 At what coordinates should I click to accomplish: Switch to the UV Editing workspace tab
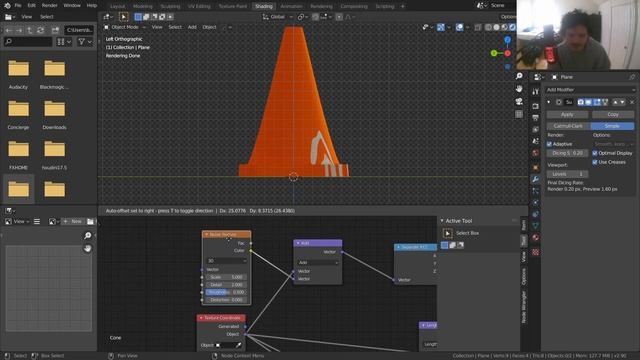tap(199, 7)
